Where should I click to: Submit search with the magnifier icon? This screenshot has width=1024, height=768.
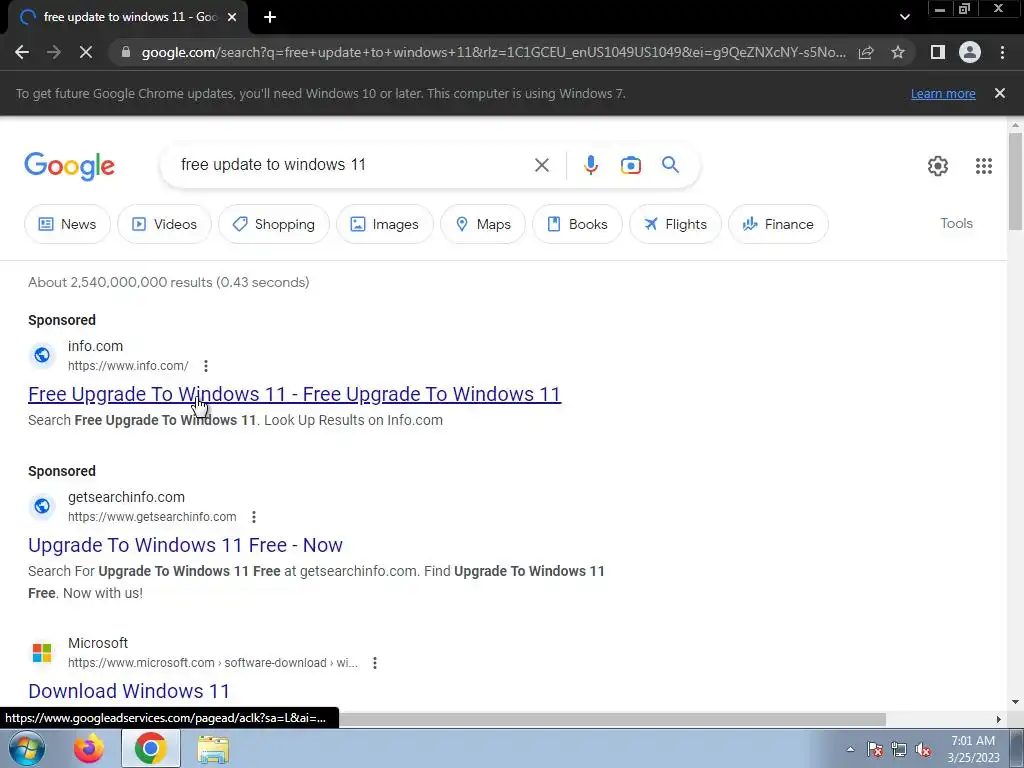(x=671, y=165)
